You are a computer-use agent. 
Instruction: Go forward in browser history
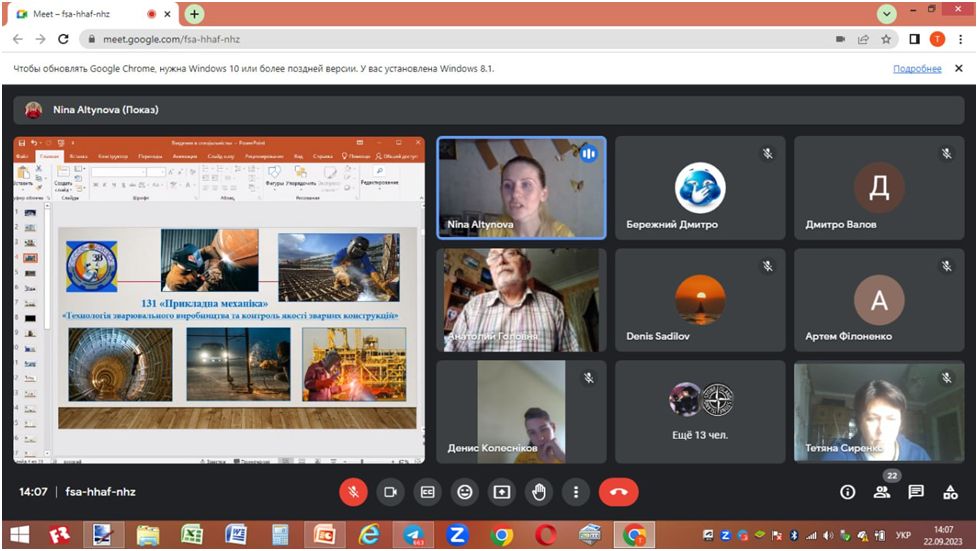click(41, 39)
